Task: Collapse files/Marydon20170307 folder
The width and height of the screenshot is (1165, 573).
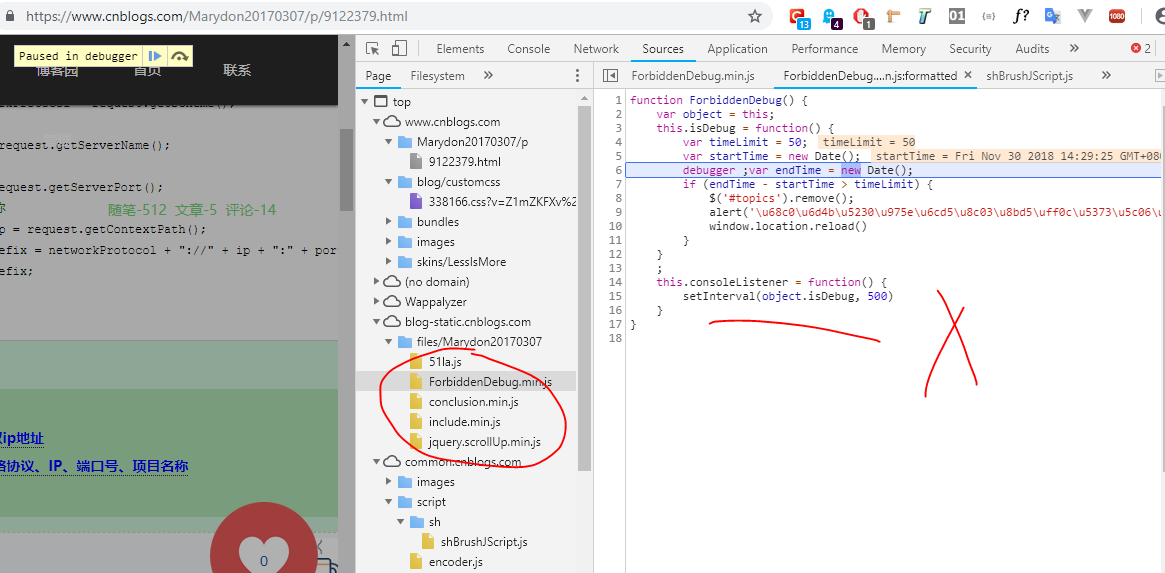Action: (x=389, y=343)
